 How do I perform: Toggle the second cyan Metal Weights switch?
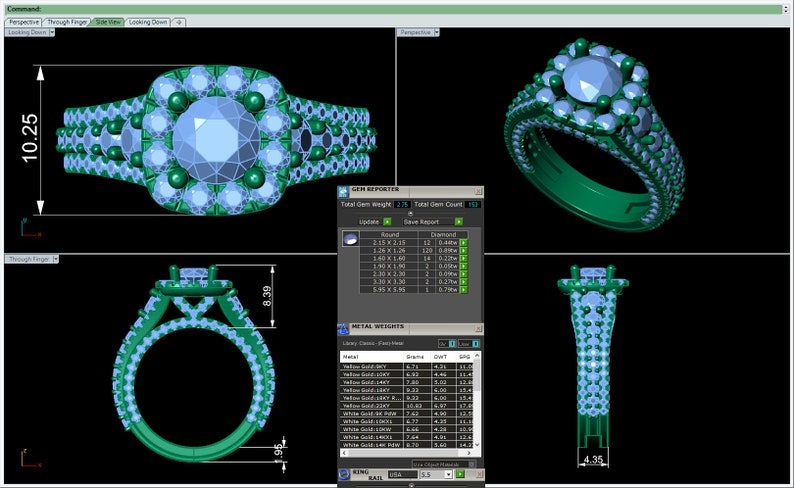coord(475,344)
